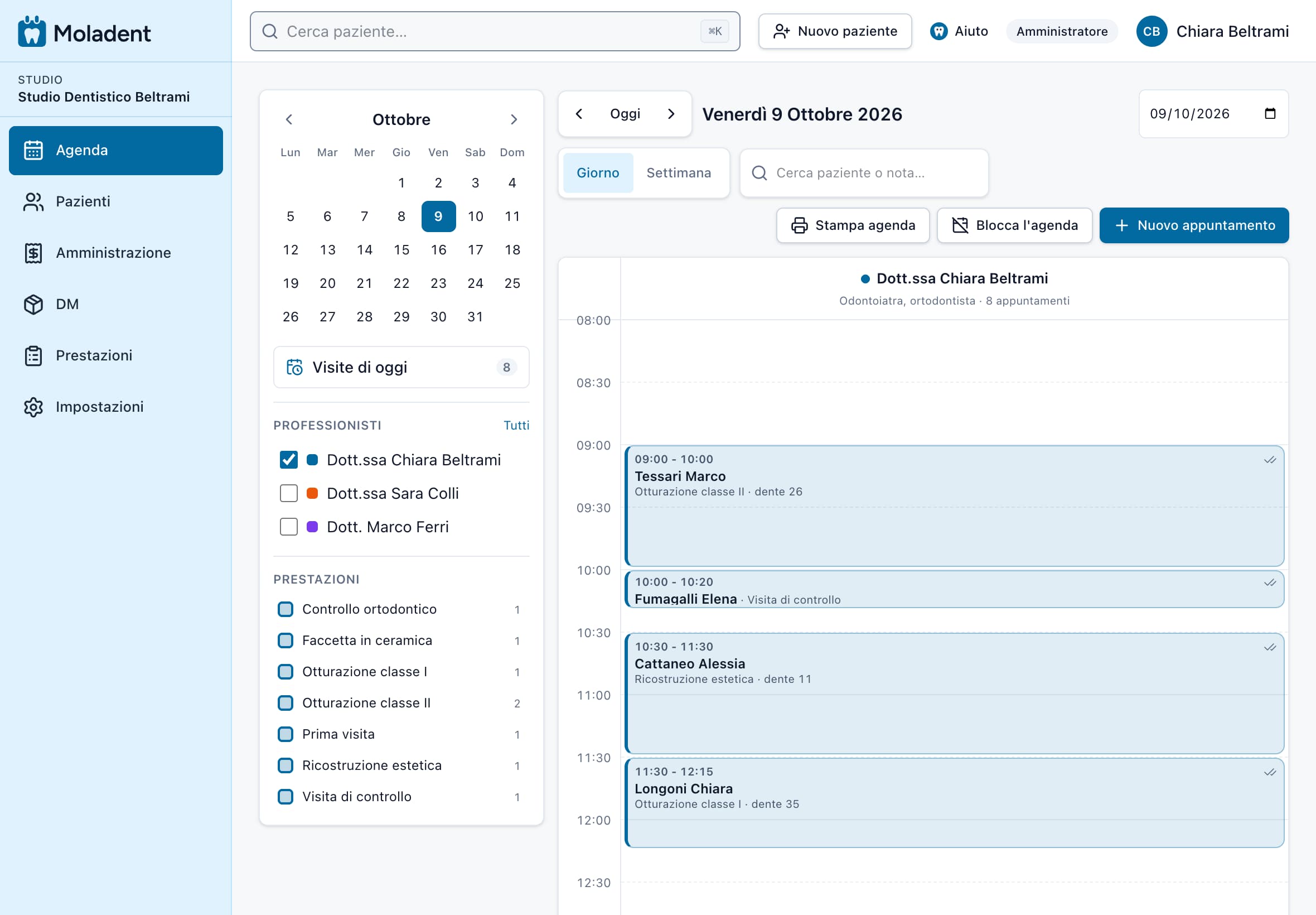The height and width of the screenshot is (915, 1316).
Task: Click the search magnifier in Cerca paziente bar
Action: tap(270, 31)
